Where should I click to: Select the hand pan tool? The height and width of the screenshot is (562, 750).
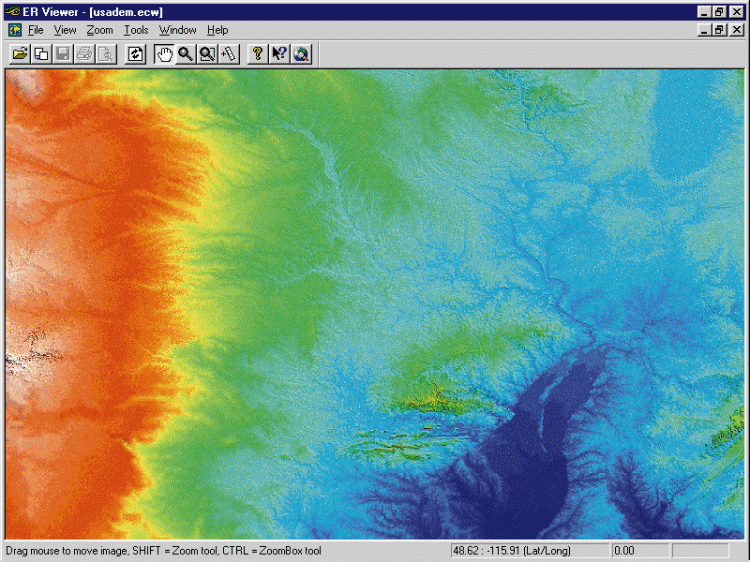(165, 54)
